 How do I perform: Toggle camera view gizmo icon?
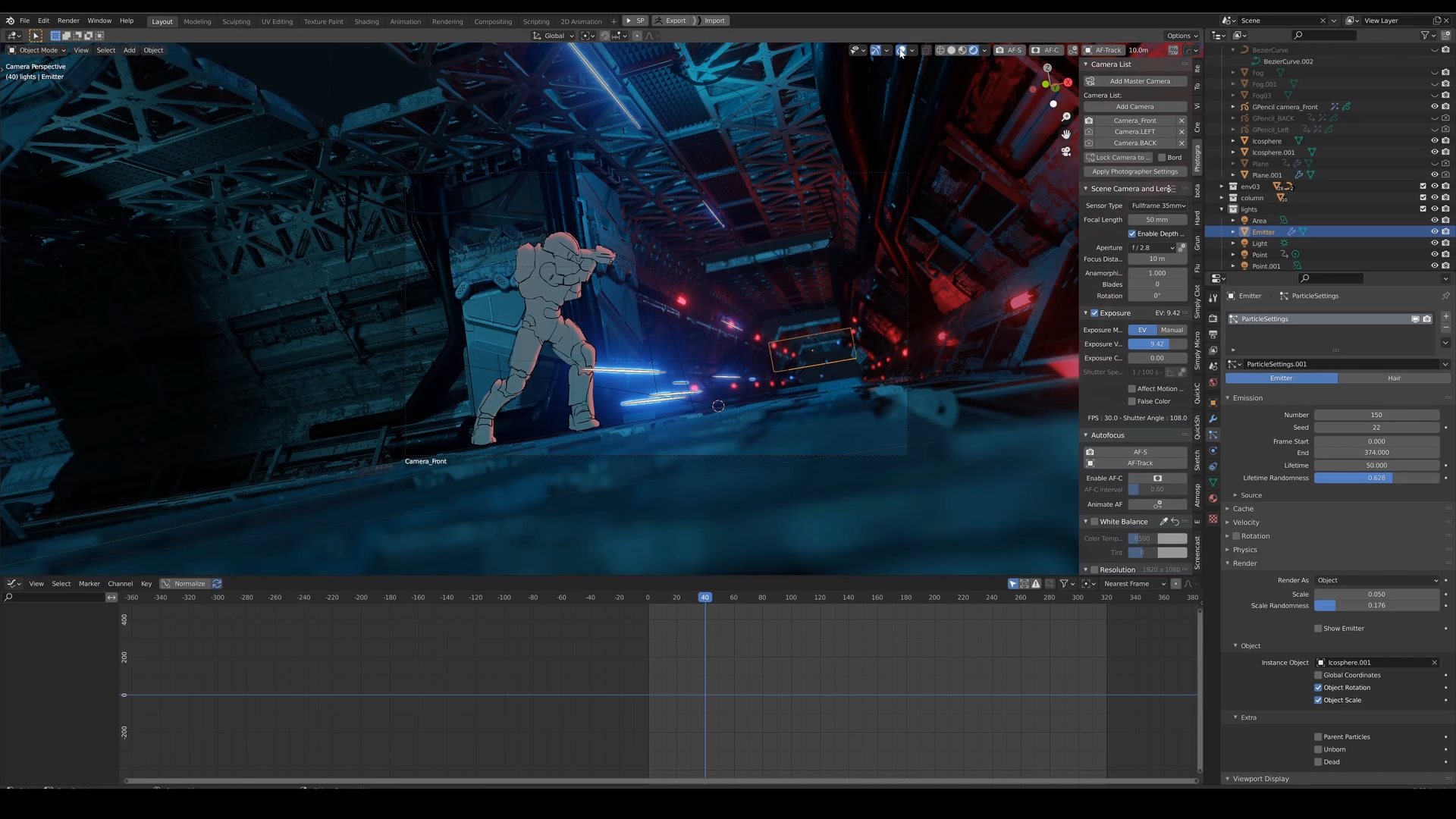[1065, 152]
